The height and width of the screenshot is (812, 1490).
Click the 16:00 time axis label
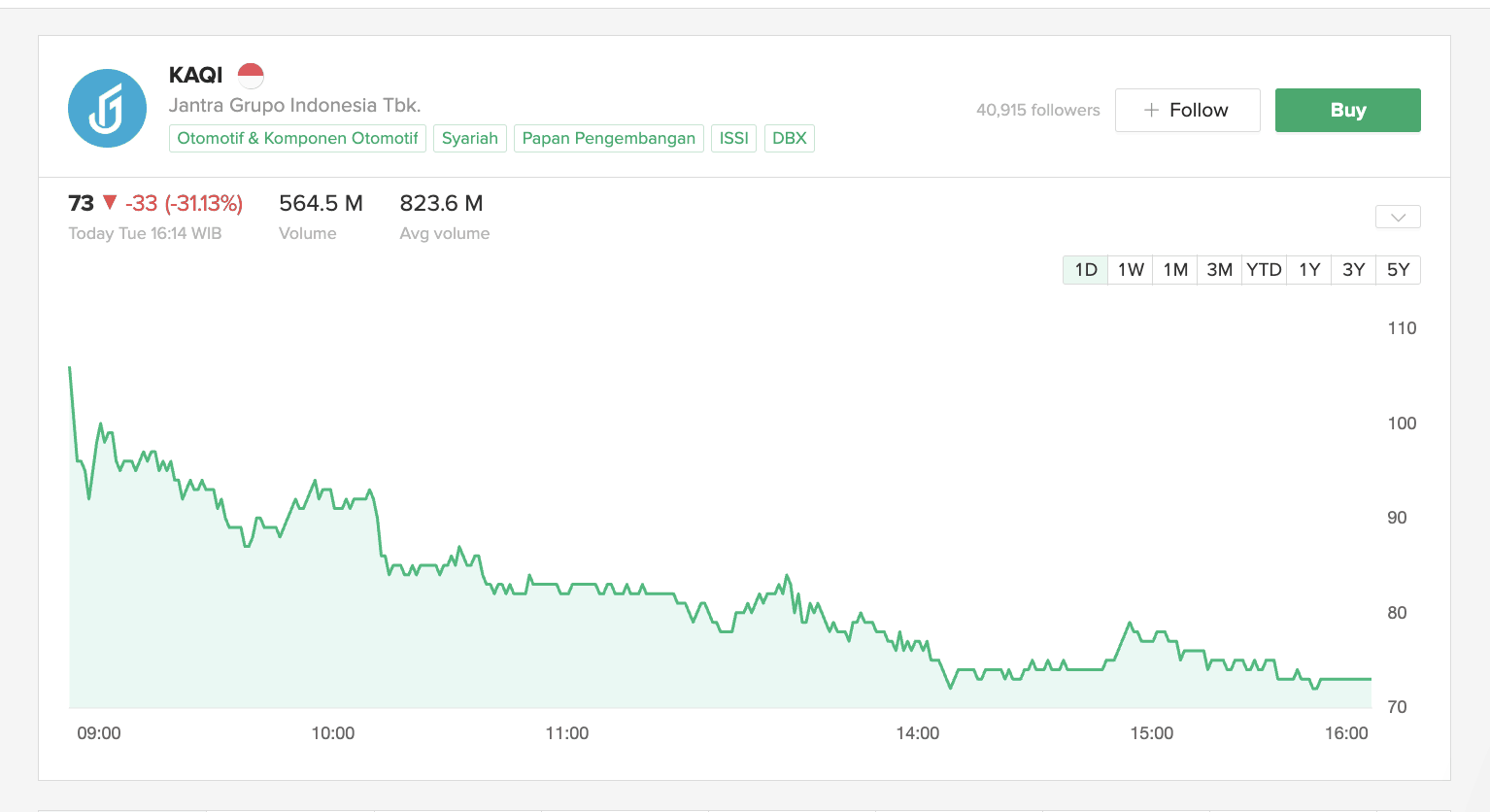pyautogui.click(x=1346, y=733)
